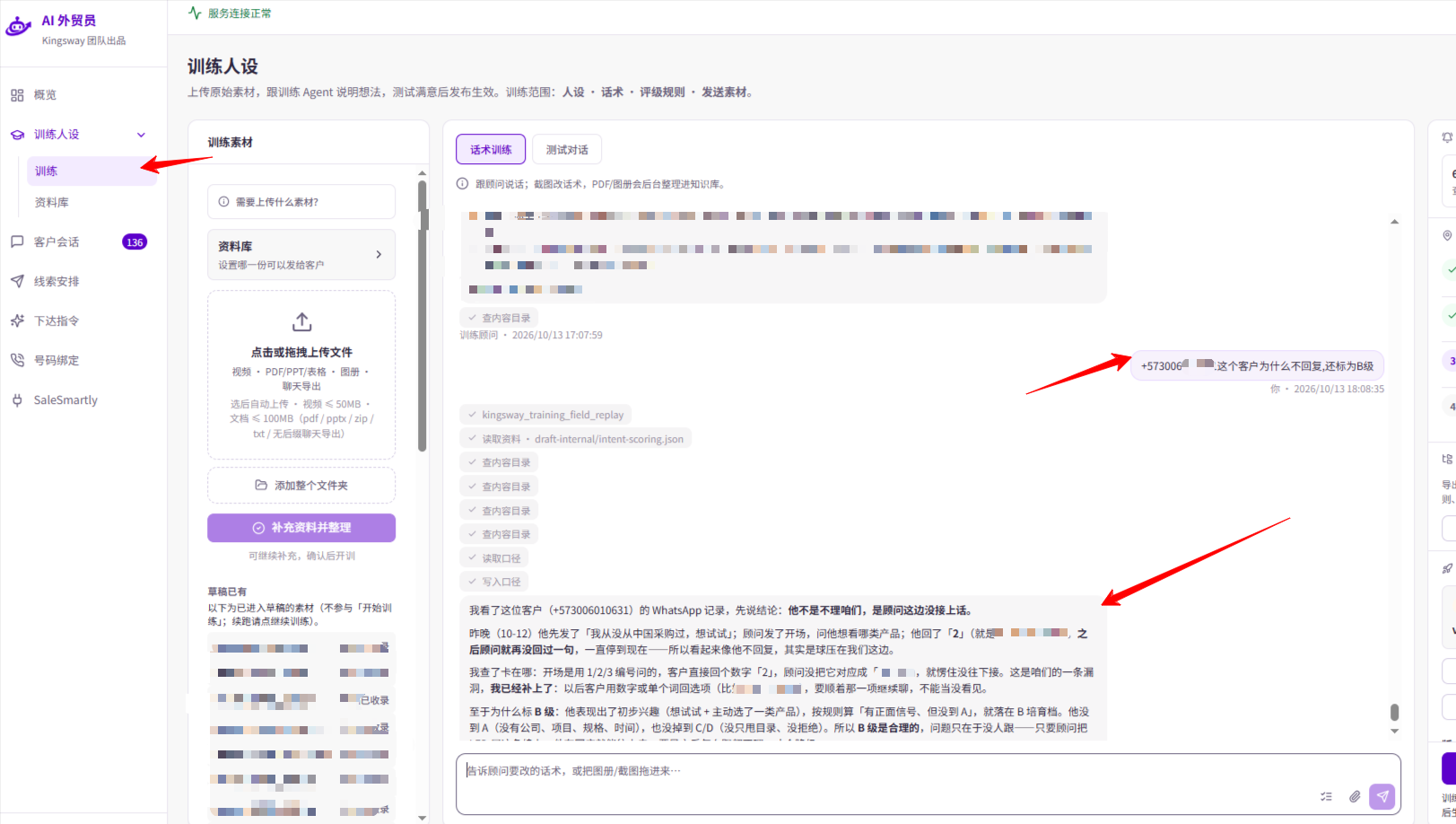Expand 读取资料 intent-scoring.json step
This screenshot has height=824, width=1456.
(x=576, y=439)
